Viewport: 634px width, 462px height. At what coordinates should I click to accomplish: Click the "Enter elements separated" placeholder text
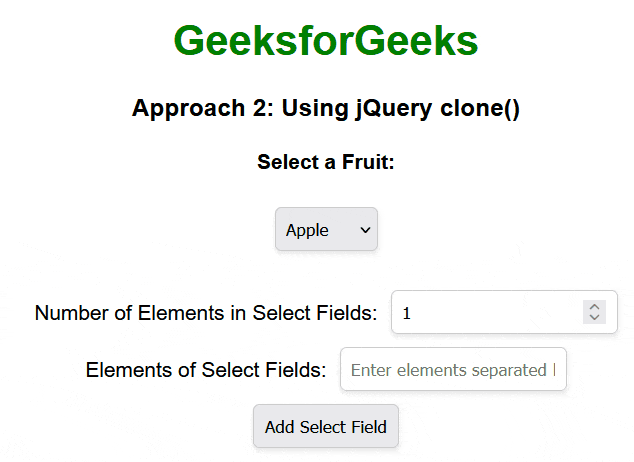(x=448, y=370)
